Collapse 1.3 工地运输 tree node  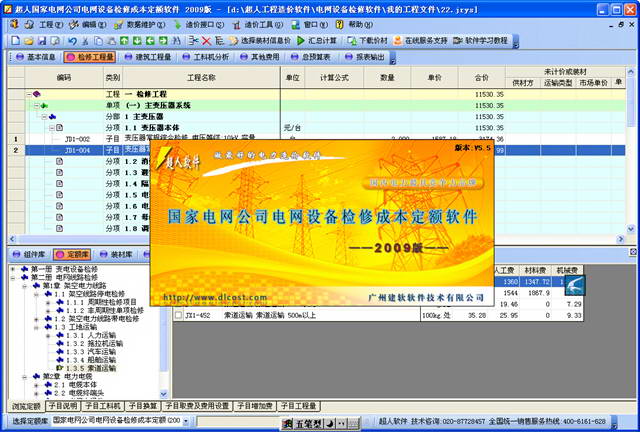[x=36, y=327]
